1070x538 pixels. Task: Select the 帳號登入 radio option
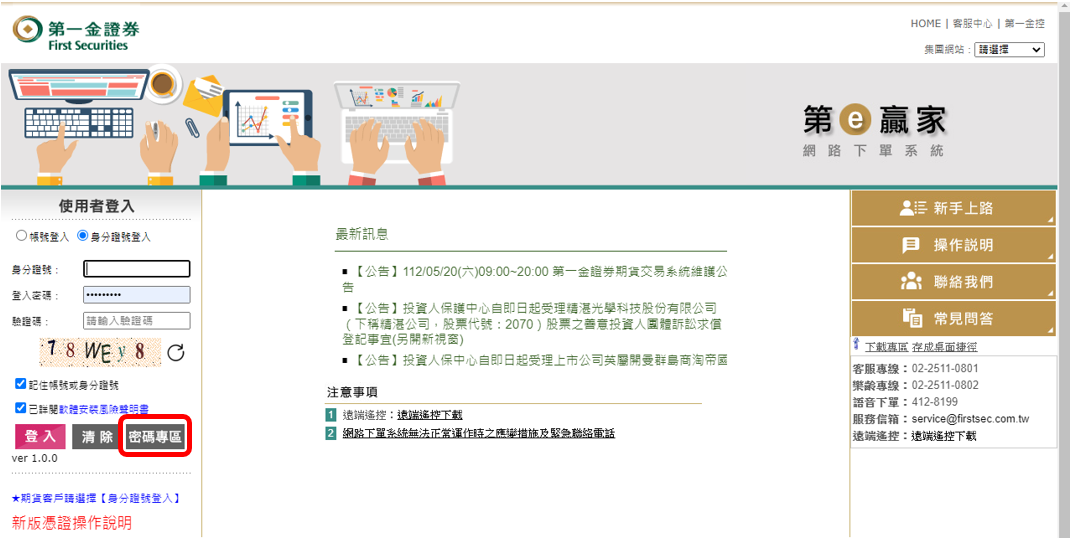[x=22, y=237]
